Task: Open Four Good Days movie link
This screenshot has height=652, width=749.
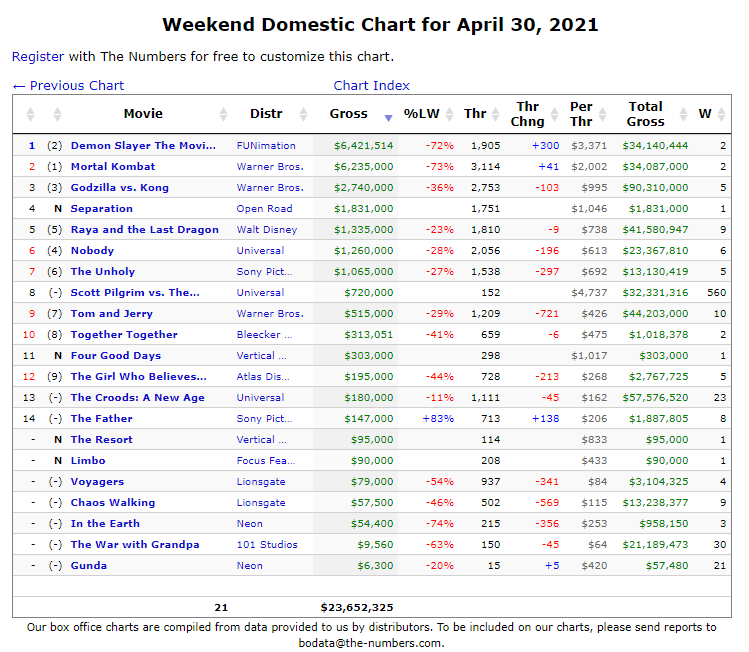Action: (116, 356)
